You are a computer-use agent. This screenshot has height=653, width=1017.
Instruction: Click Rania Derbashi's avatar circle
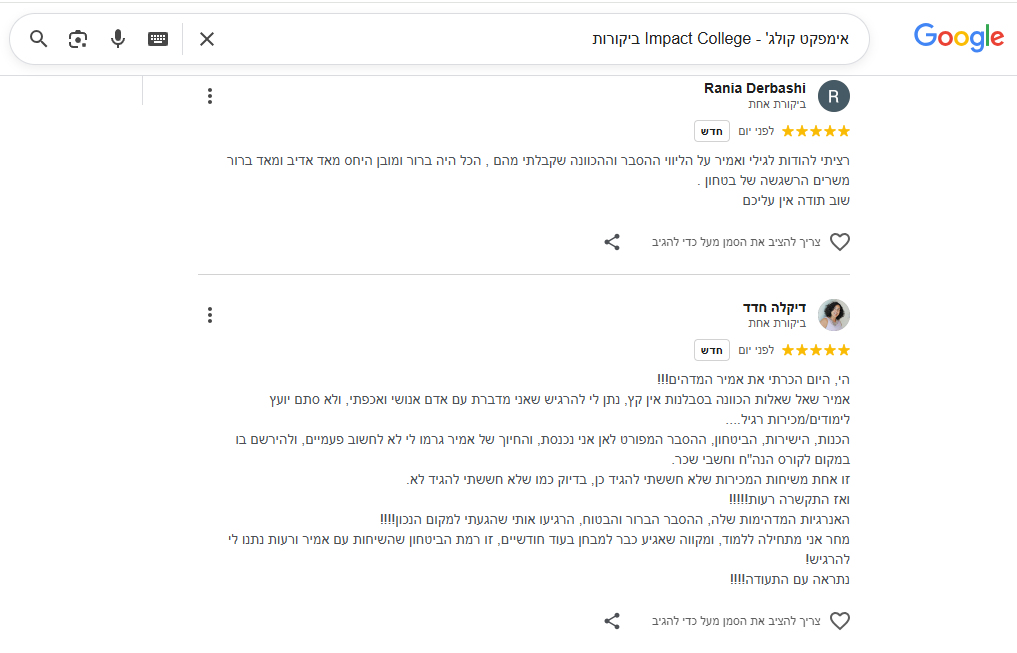[x=834, y=96]
